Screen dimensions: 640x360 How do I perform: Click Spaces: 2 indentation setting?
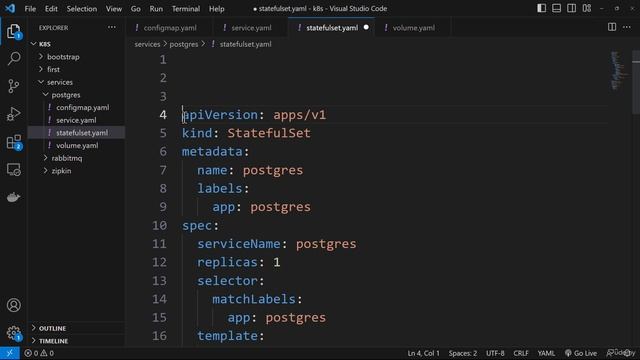click(x=463, y=353)
